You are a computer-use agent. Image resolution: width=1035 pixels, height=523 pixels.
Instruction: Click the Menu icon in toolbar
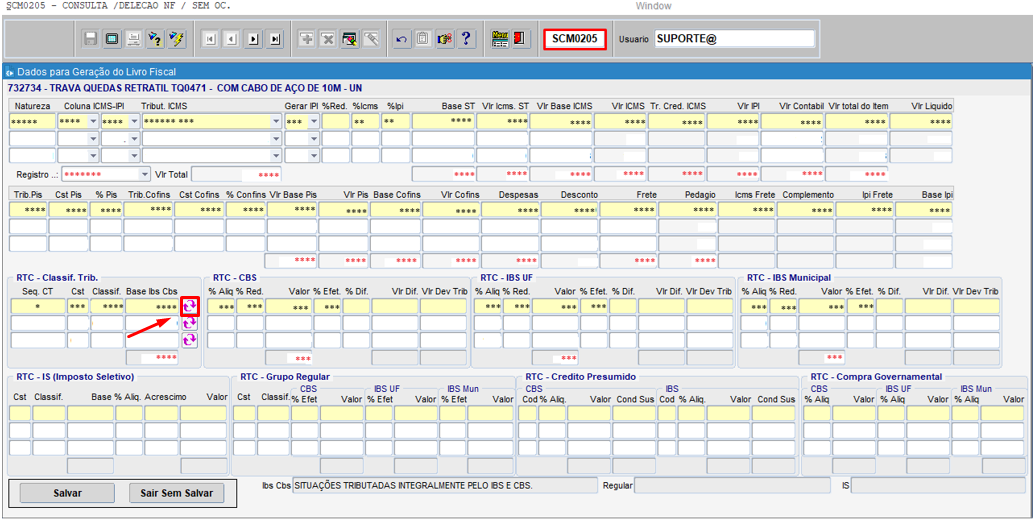coord(500,39)
